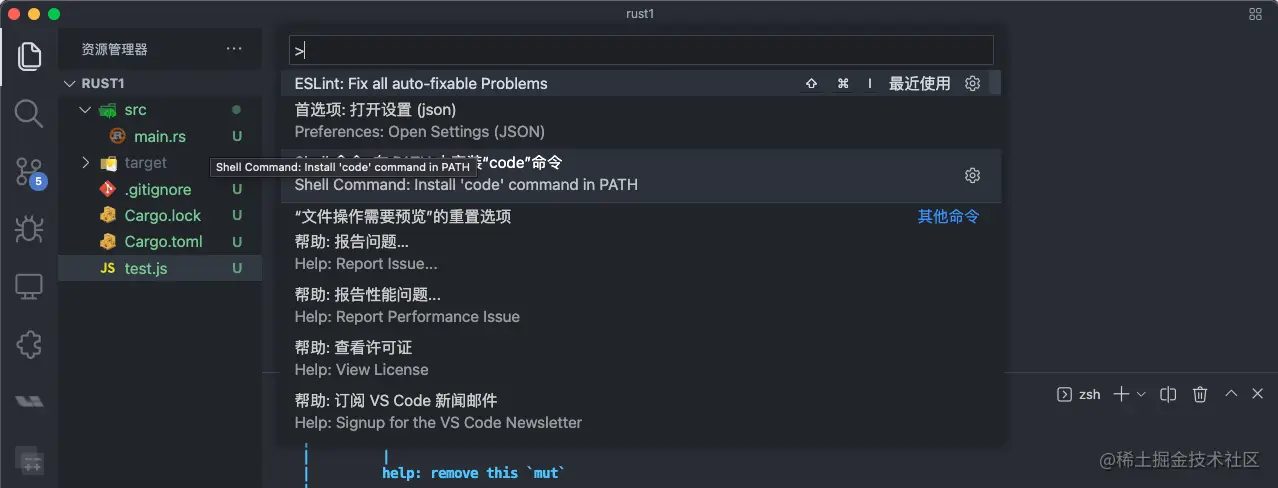The image size is (1278, 488).
Task: Click the package icon beside Cargo.lock
Action: (108, 215)
